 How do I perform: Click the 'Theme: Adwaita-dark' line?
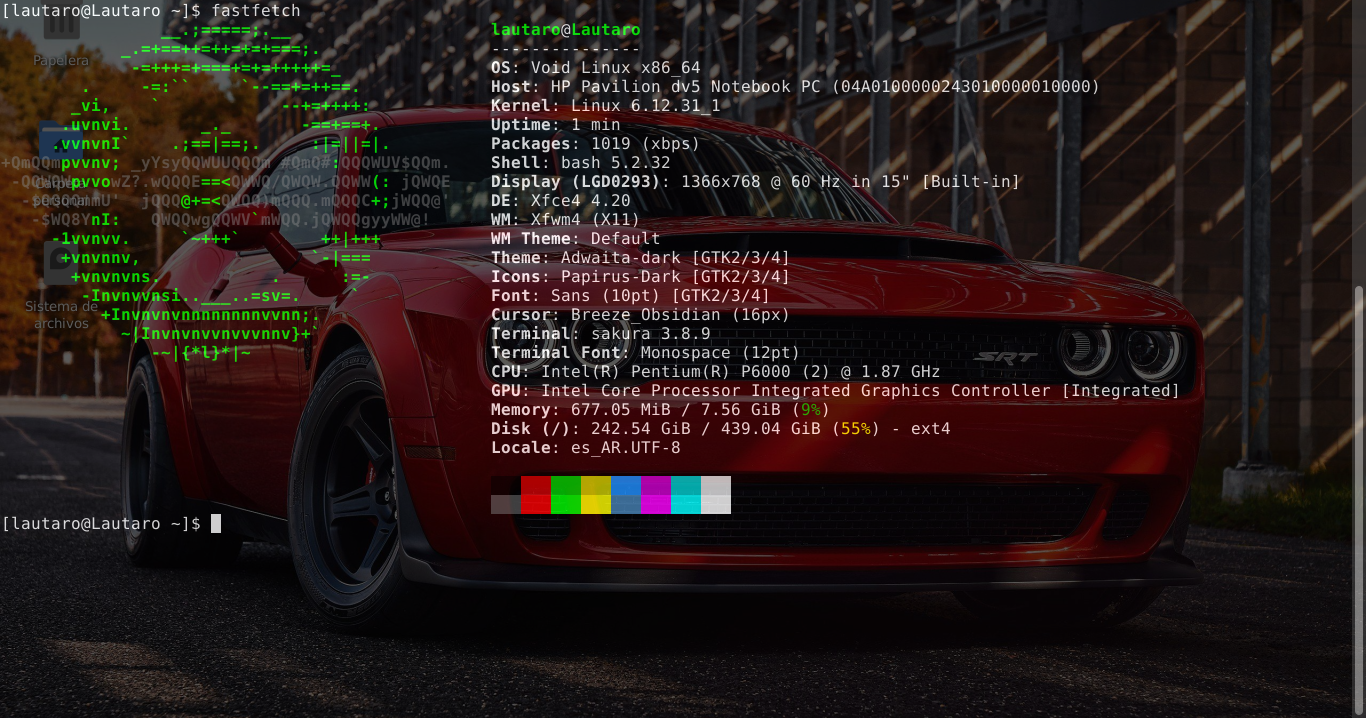coord(641,257)
